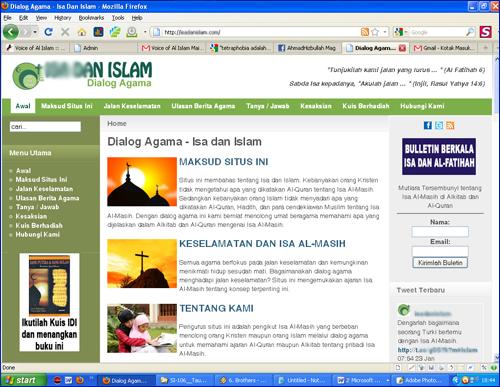Click the Kirimlah Buletin button

[x=440, y=263]
